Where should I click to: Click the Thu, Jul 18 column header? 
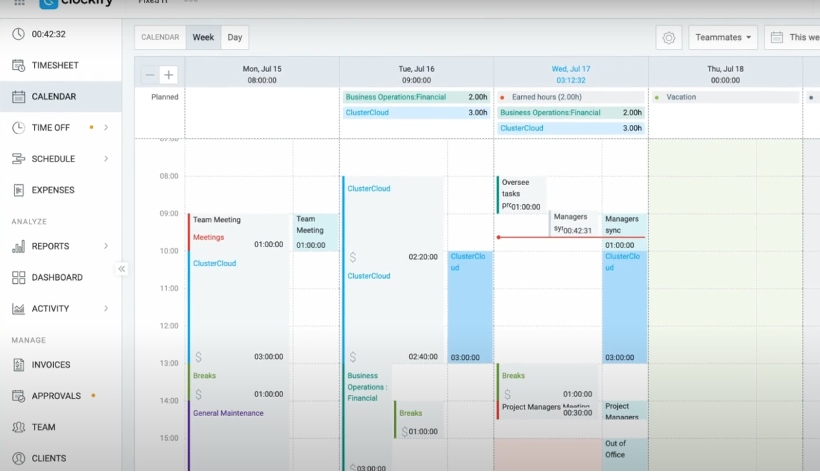tap(725, 74)
